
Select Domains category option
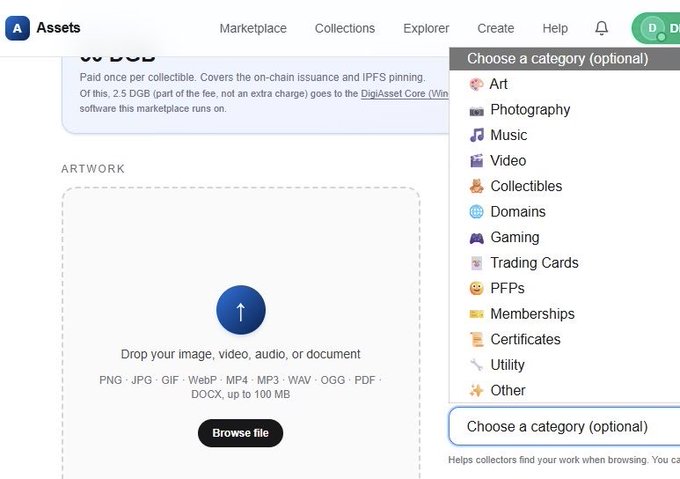[565, 212]
